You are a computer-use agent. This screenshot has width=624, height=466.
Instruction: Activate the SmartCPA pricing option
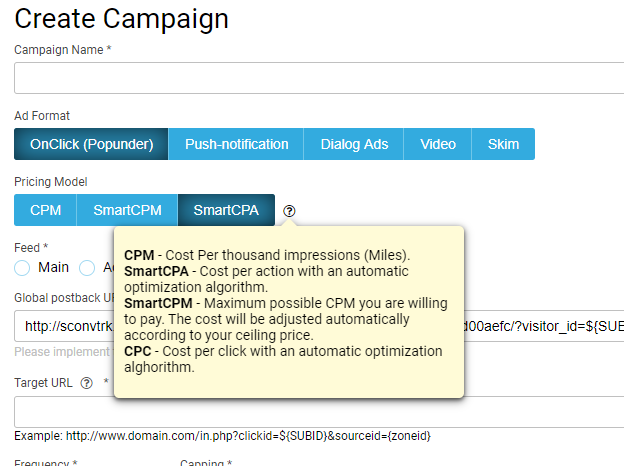coord(226,210)
